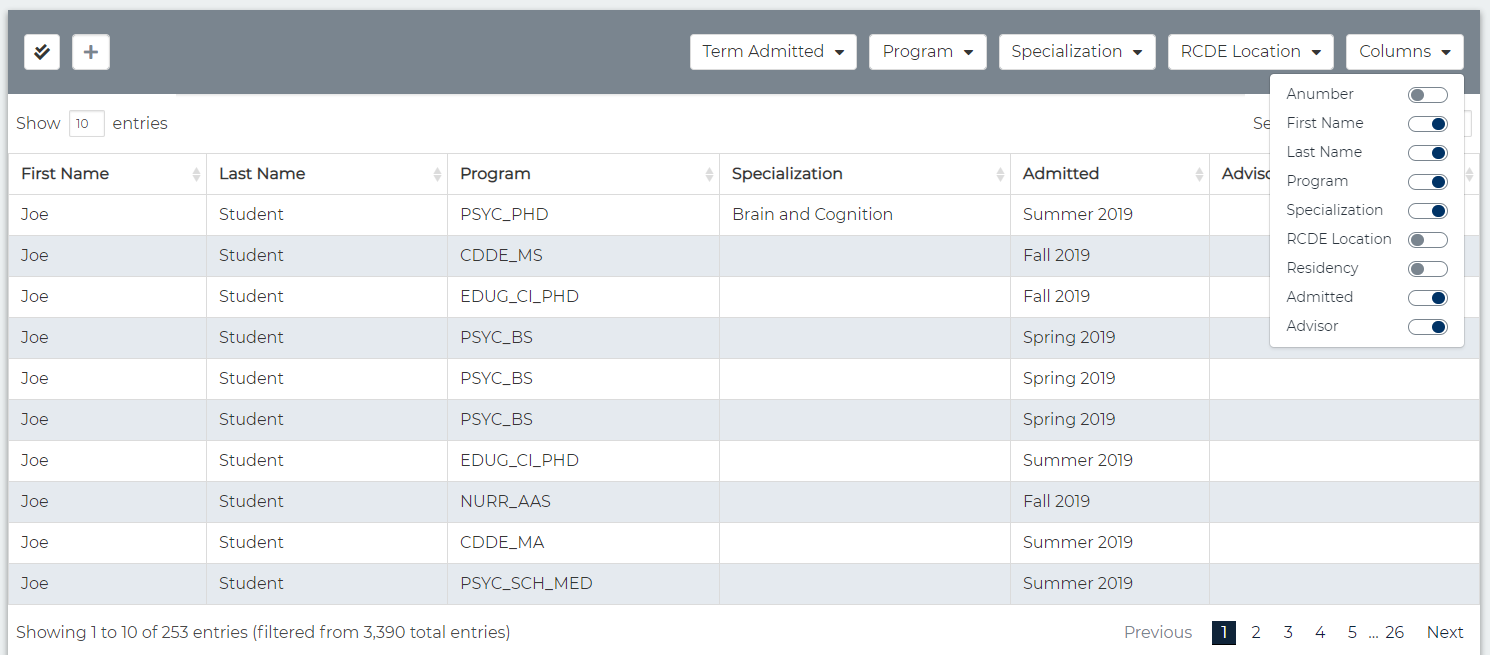
Task: Expand the Program filter dropdown
Action: [x=927, y=52]
